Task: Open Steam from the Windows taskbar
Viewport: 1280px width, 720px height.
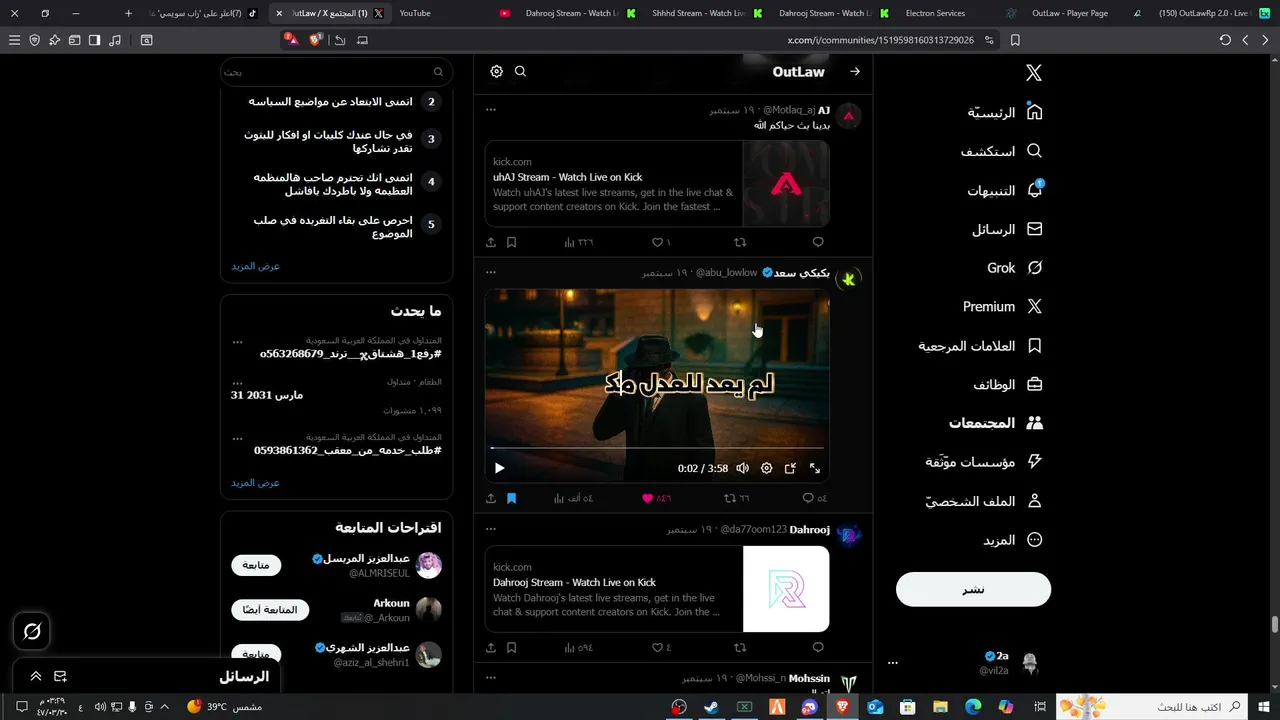Action: click(711, 707)
